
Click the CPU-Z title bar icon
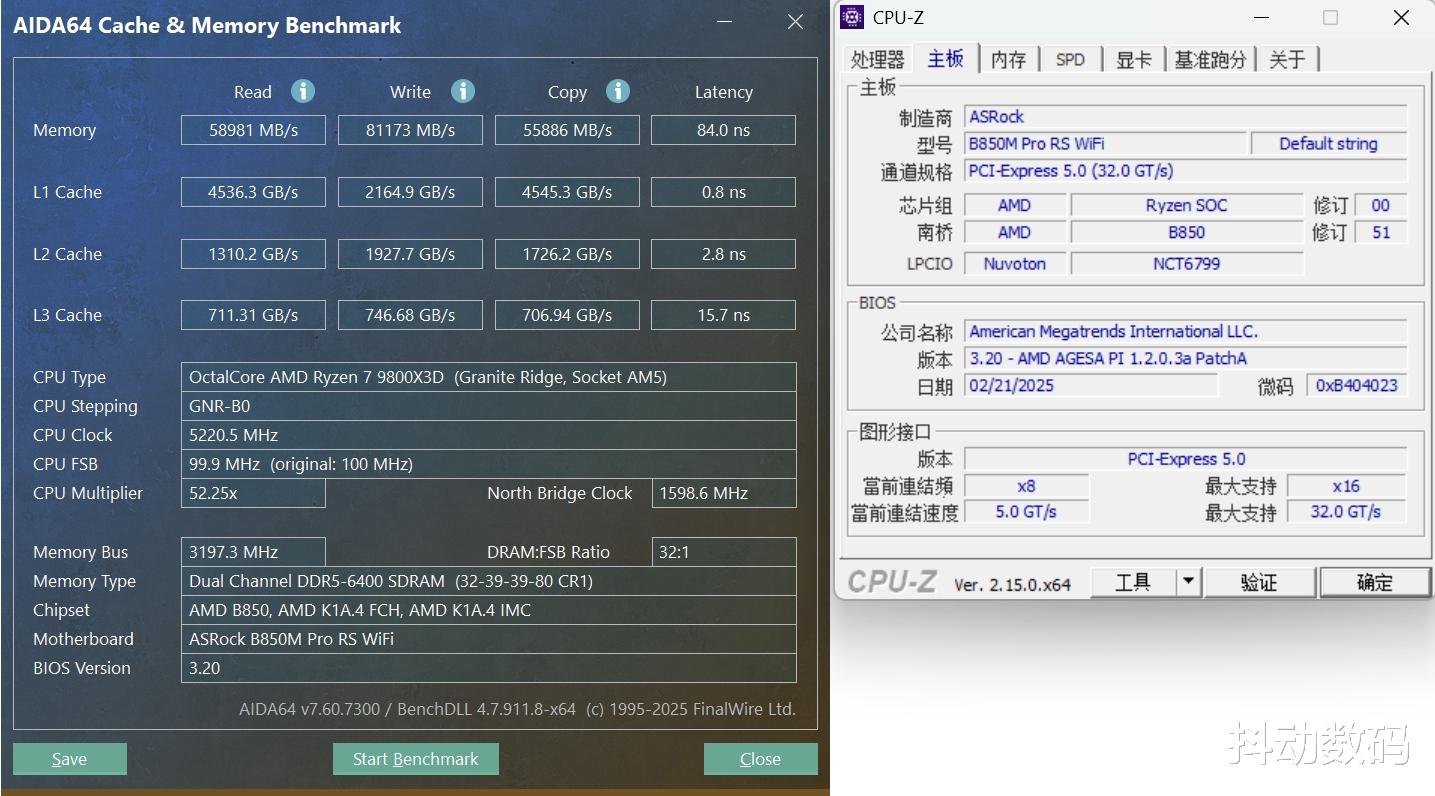852,17
